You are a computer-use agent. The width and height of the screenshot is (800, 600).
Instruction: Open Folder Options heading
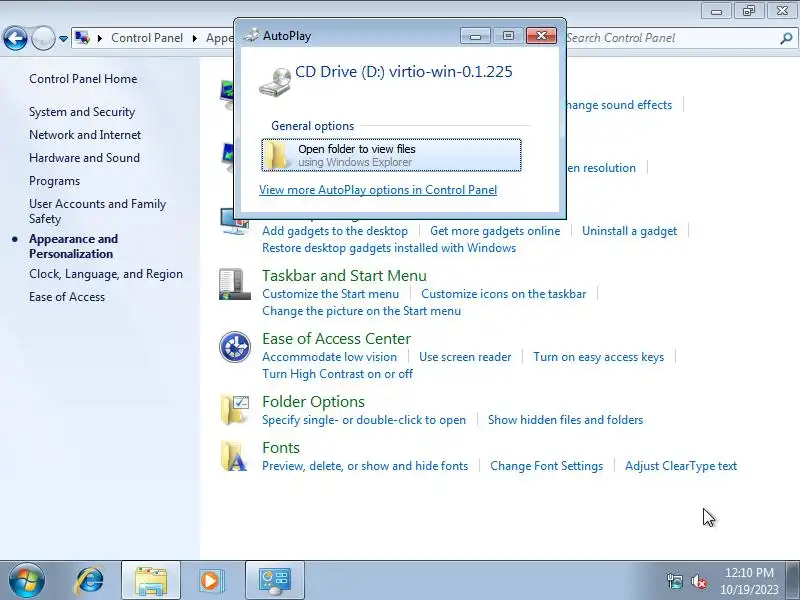tap(313, 402)
